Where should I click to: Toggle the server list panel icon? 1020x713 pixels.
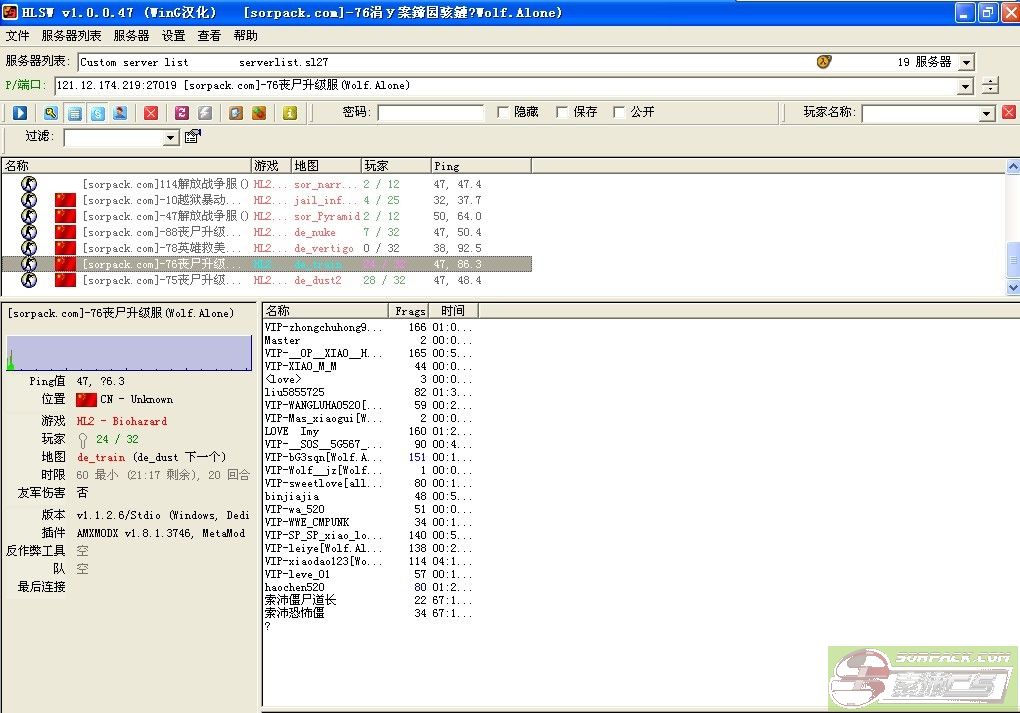click(x=75, y=113)
